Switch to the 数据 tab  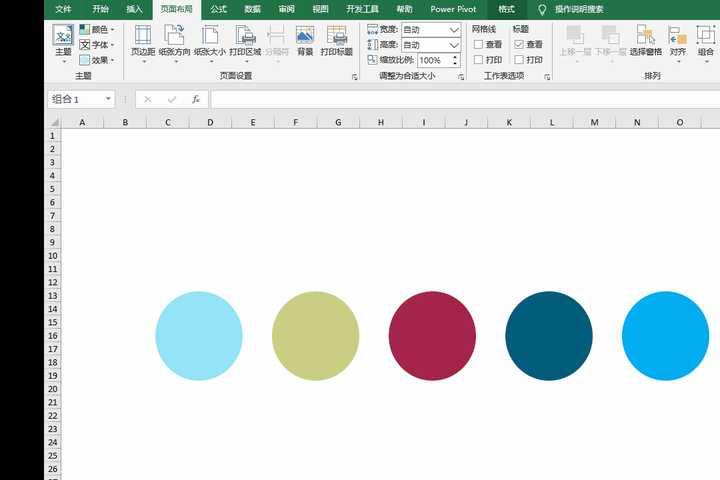(253, 9)
